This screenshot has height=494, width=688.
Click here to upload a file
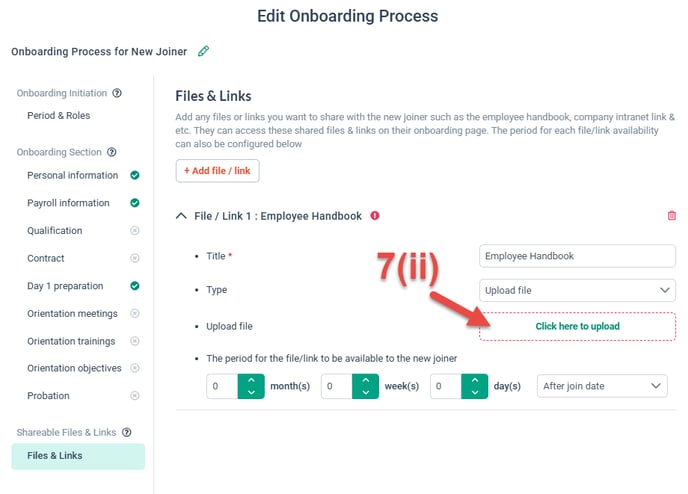click(577, 326)
